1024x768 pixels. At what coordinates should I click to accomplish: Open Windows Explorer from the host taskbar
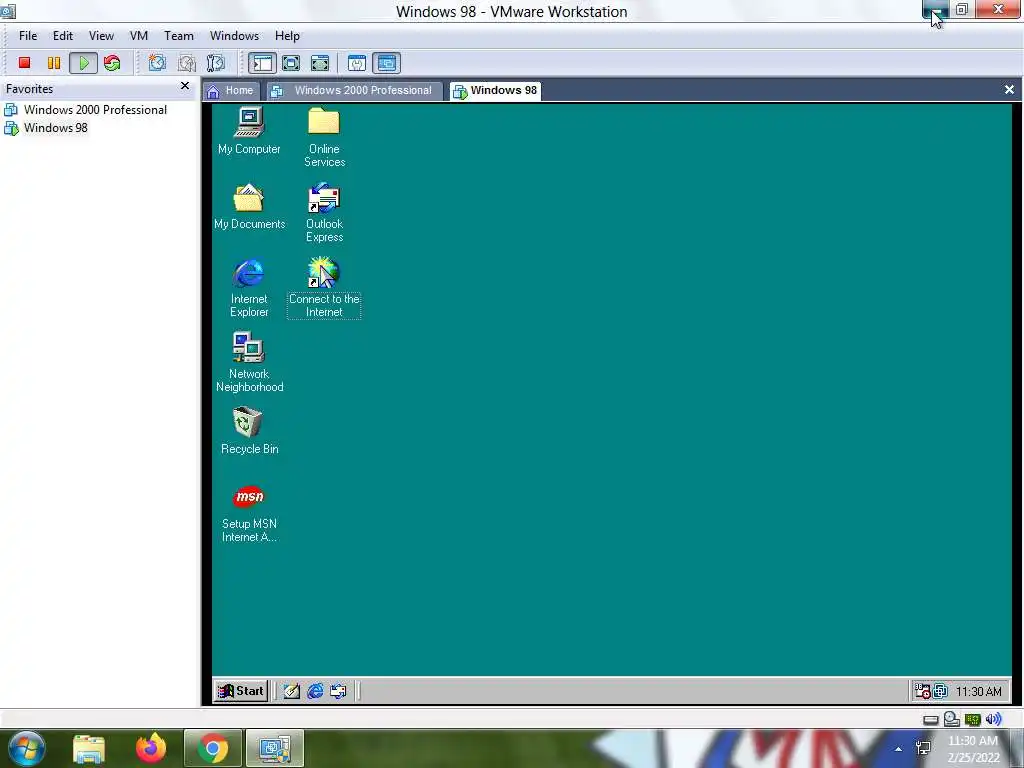click(x=89, y=748)
